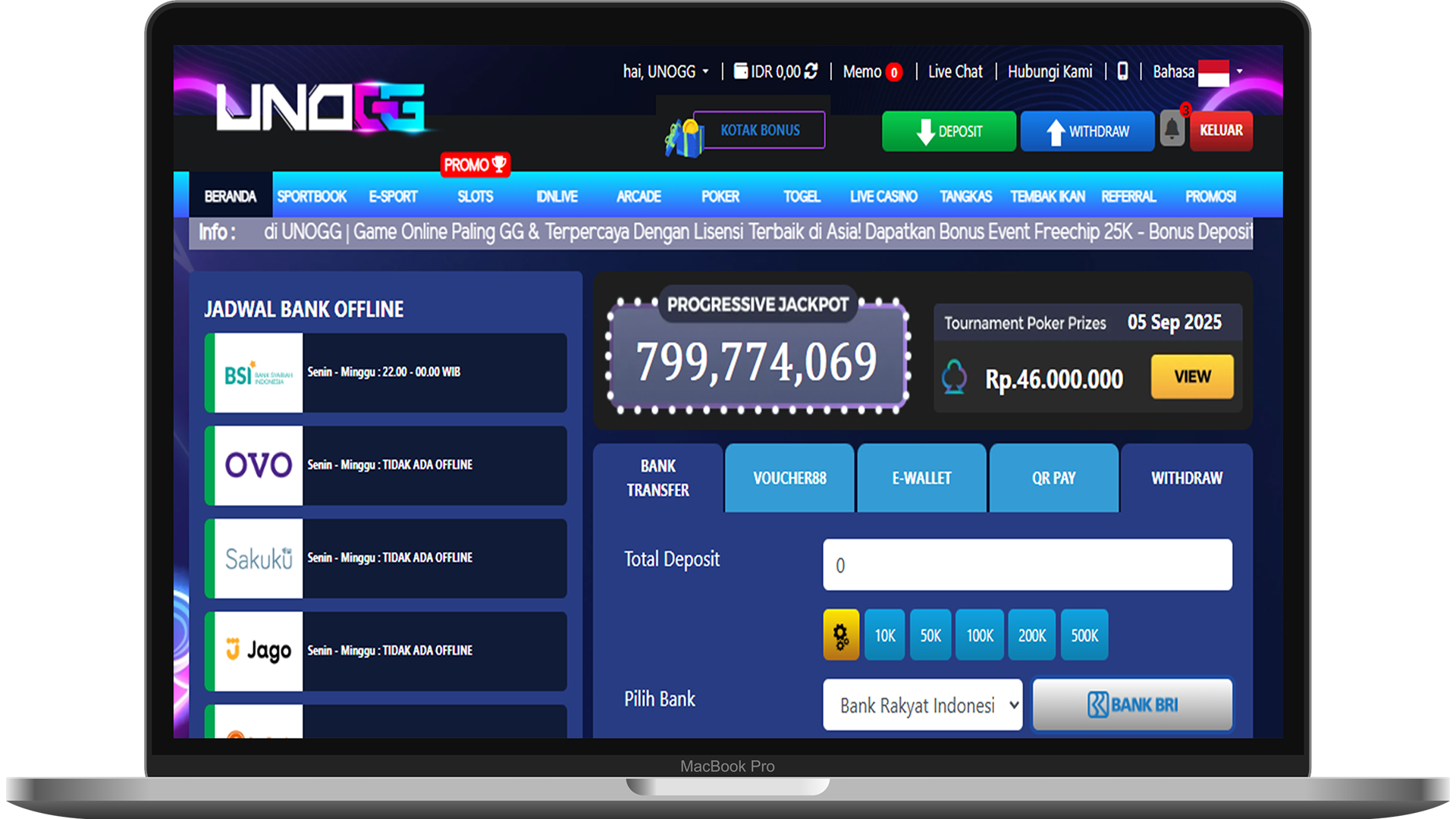The image size is (1456, 819).
Task: Click the Rp.46.000.000 prize text
Action: click(x=1054, y=378)
